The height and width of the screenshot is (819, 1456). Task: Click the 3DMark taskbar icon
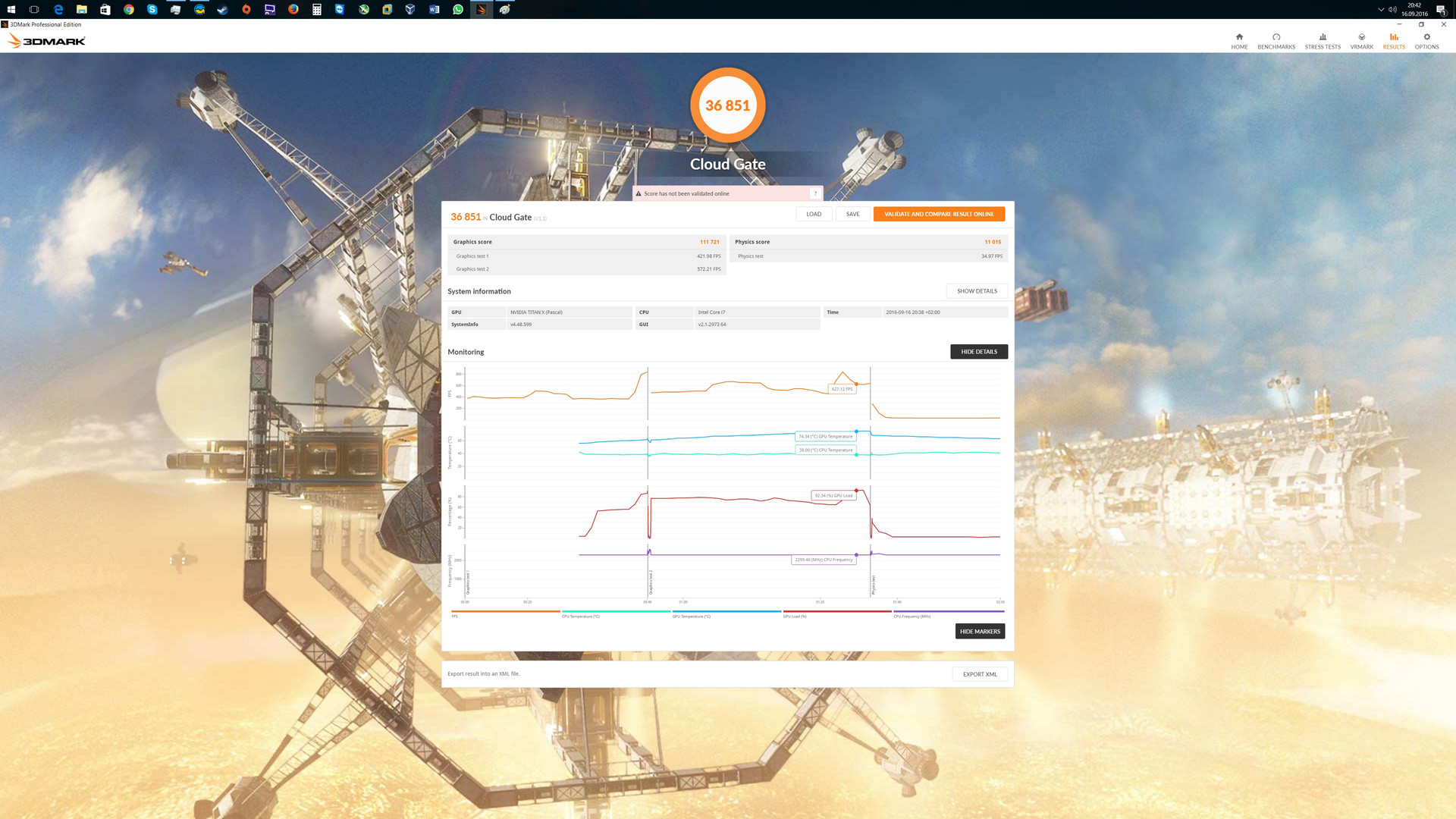[481, 9]
